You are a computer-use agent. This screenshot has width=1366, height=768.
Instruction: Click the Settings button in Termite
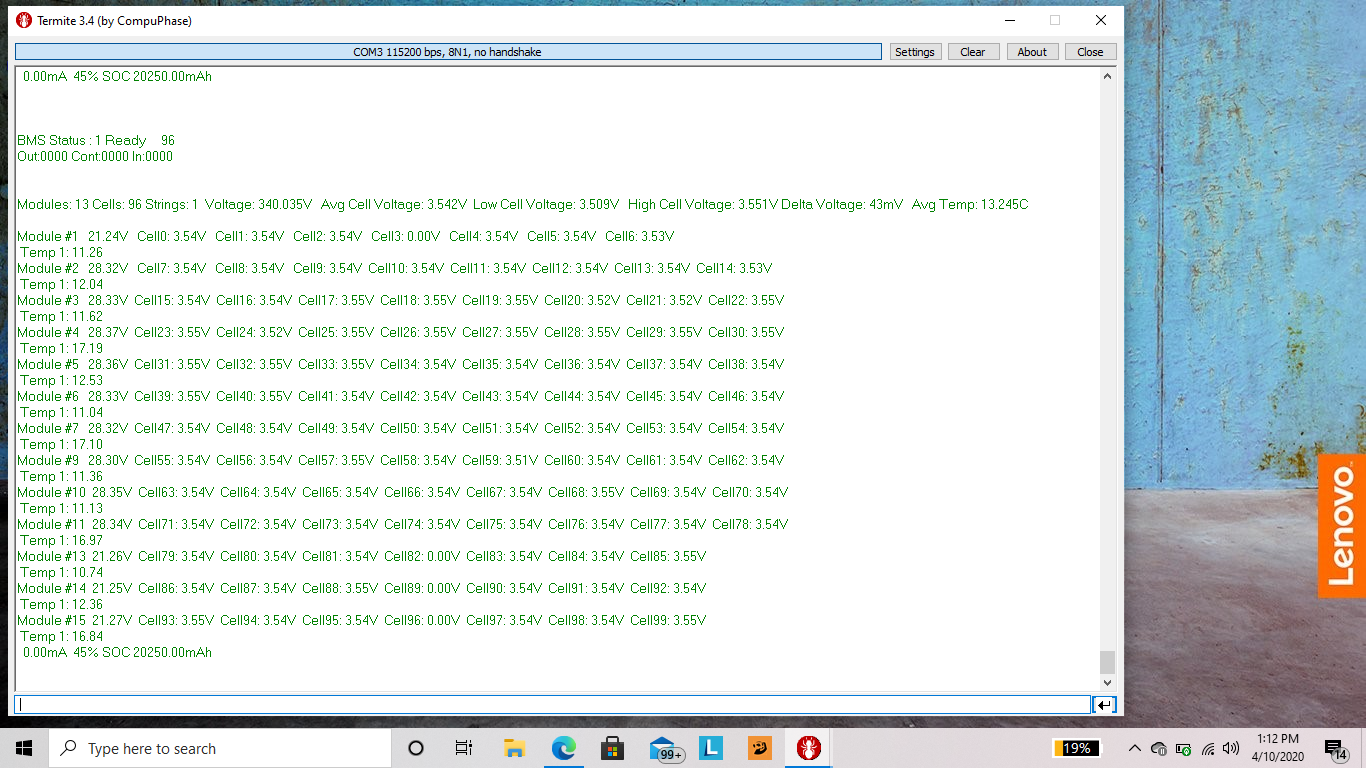pos(915,52)
